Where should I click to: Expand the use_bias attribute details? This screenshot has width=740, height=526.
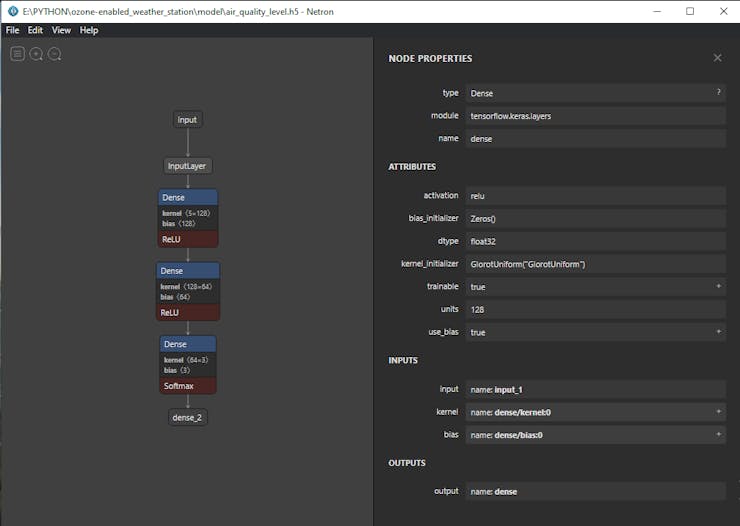pyautogui.click(x=718, y=332)
